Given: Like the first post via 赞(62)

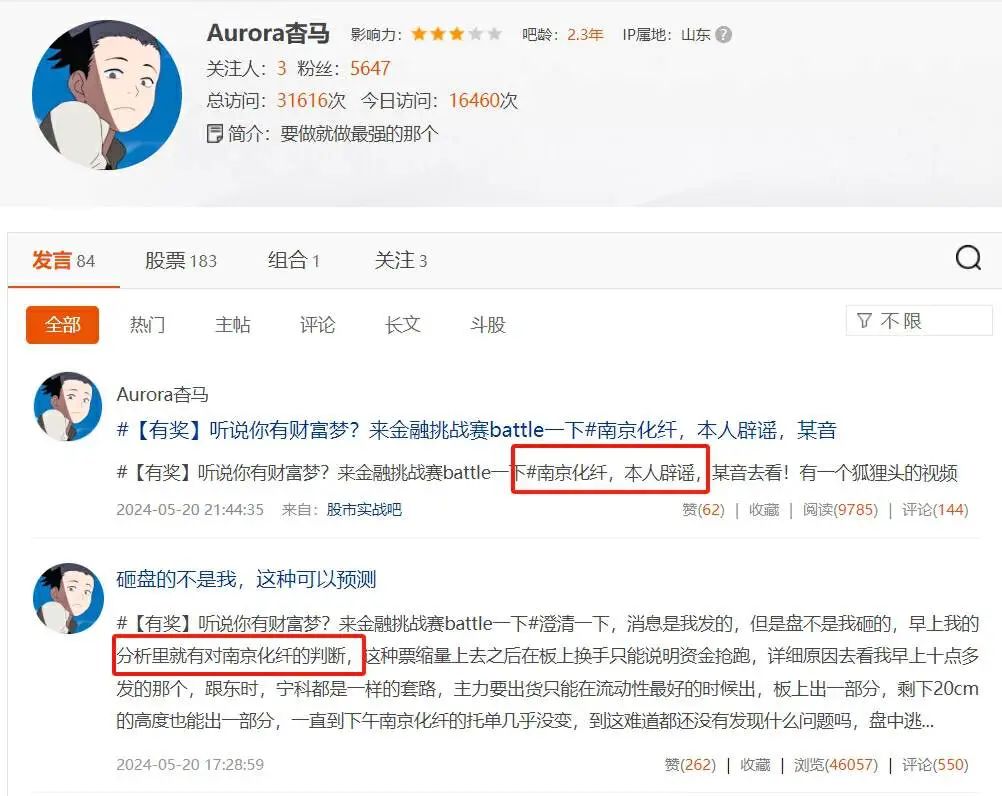Looking at the screenshot, I should click(704, 510).
